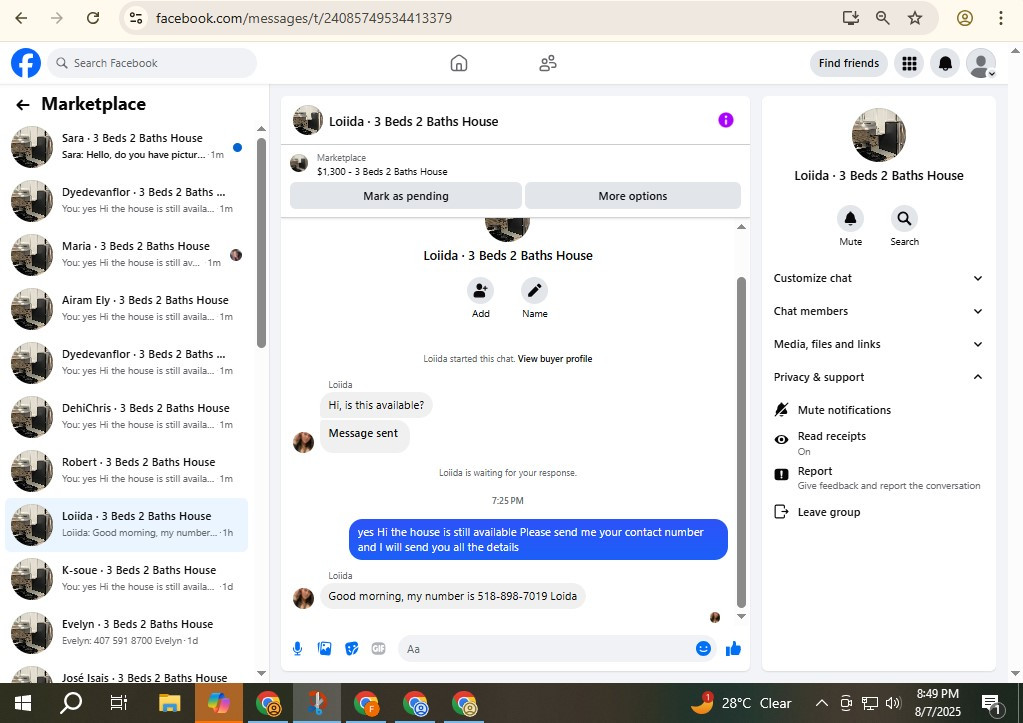Toggle Read receipts setting
Viewport: 1023px width, 723px height.
[x=876, y=442]
